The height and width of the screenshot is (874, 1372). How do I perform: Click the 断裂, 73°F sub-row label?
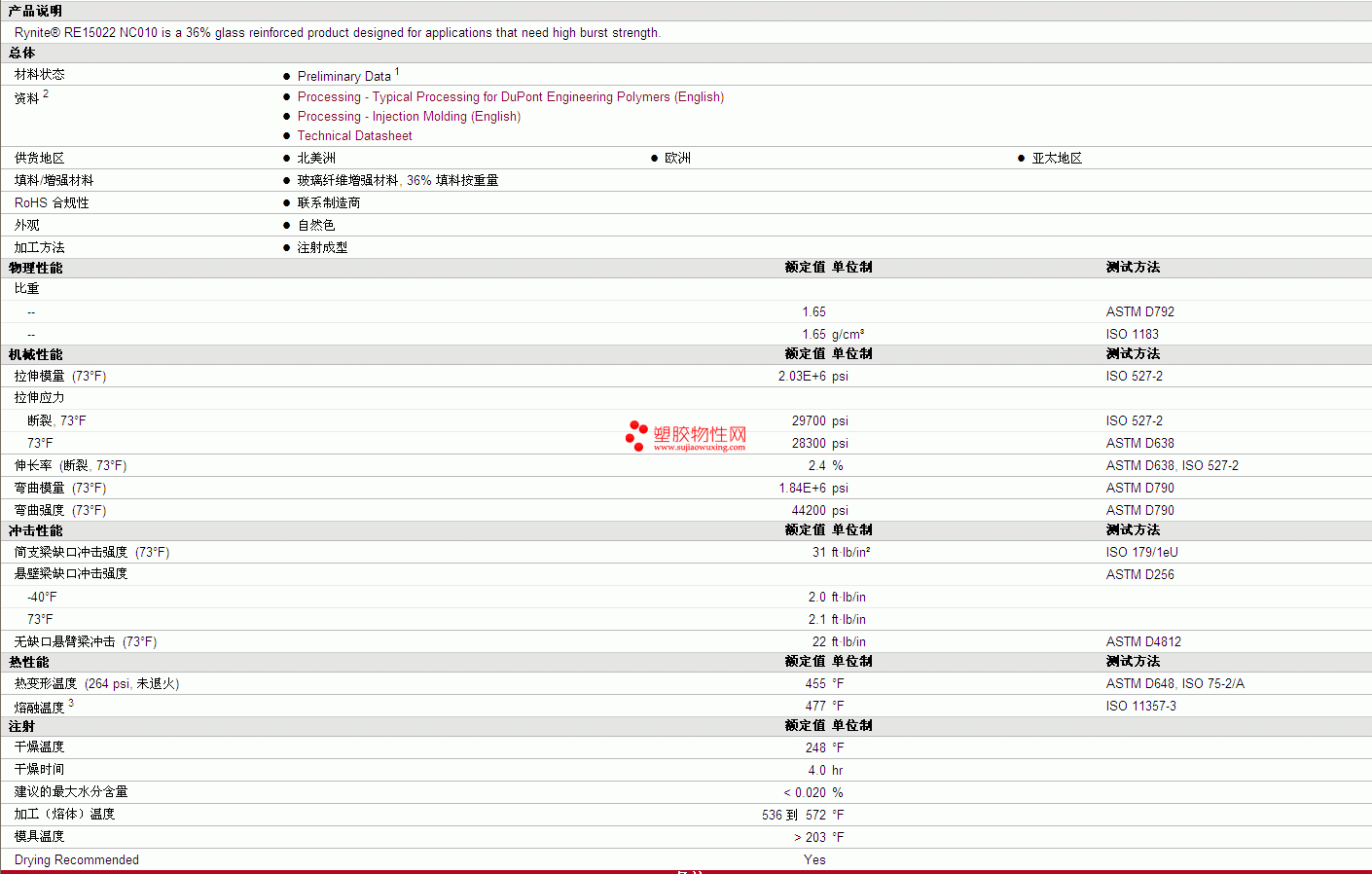pyautogui.click(x=56, y=421)
